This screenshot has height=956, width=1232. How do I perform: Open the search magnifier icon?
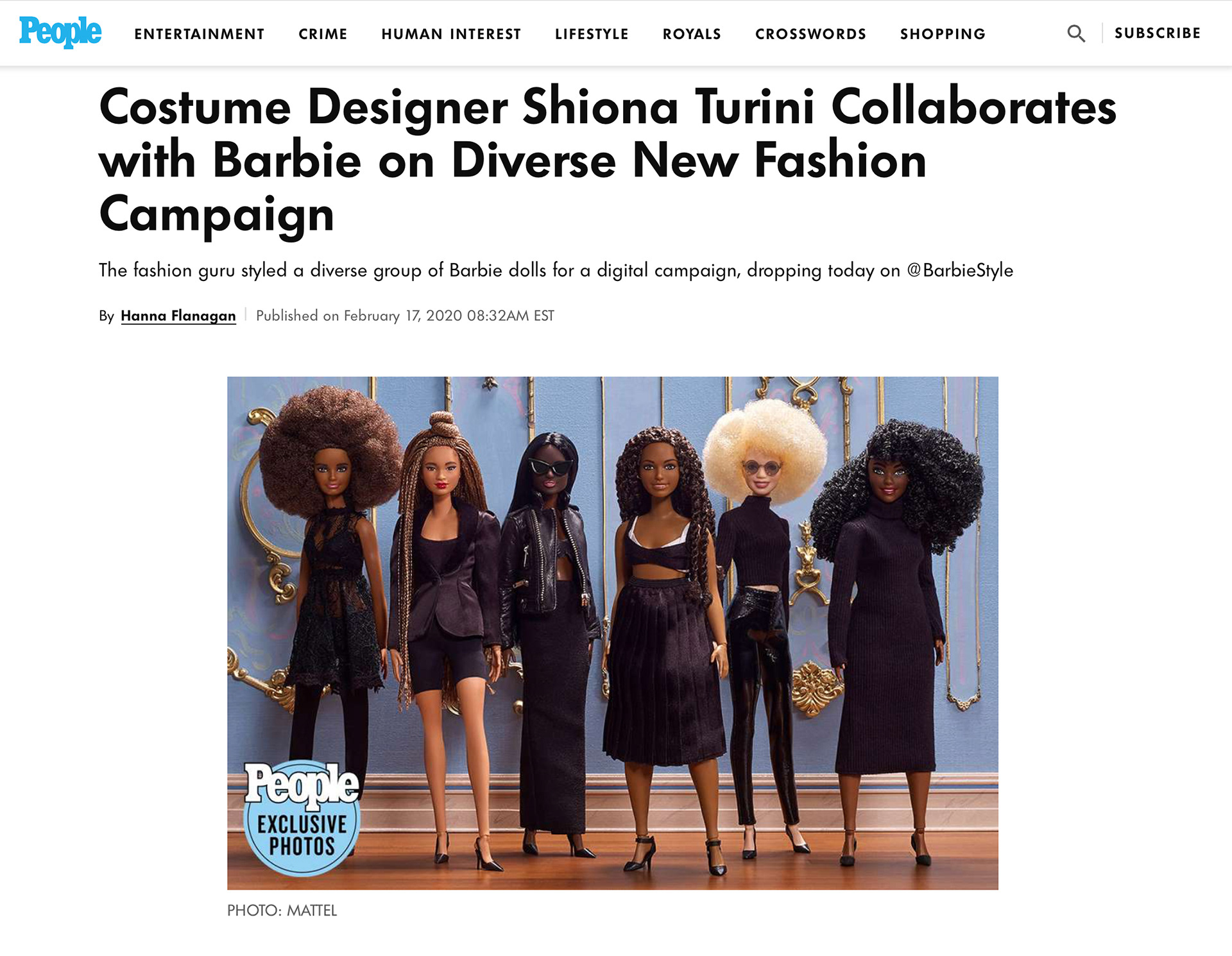(x=1076, y=33)
